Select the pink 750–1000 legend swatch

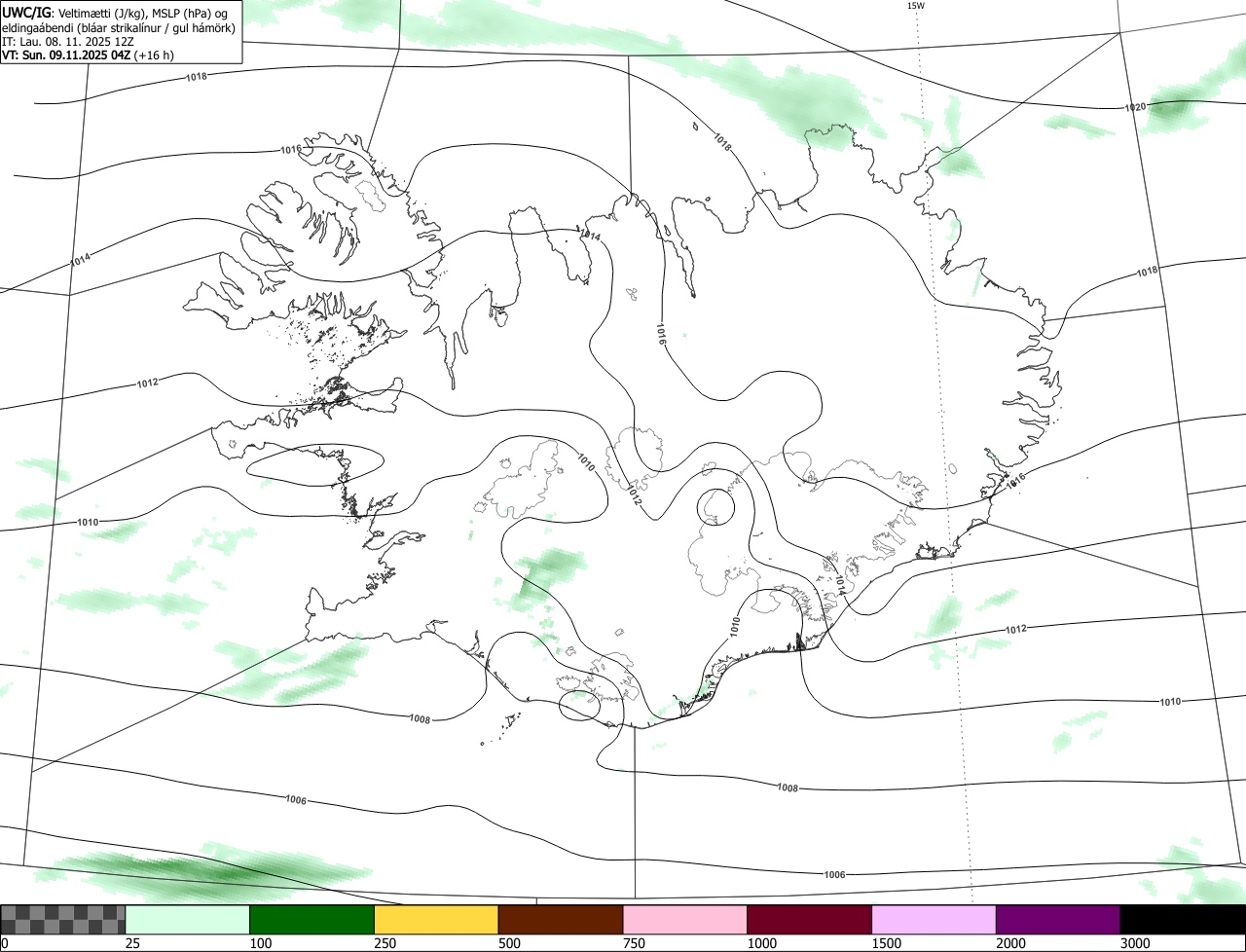[x=685, y=920]
